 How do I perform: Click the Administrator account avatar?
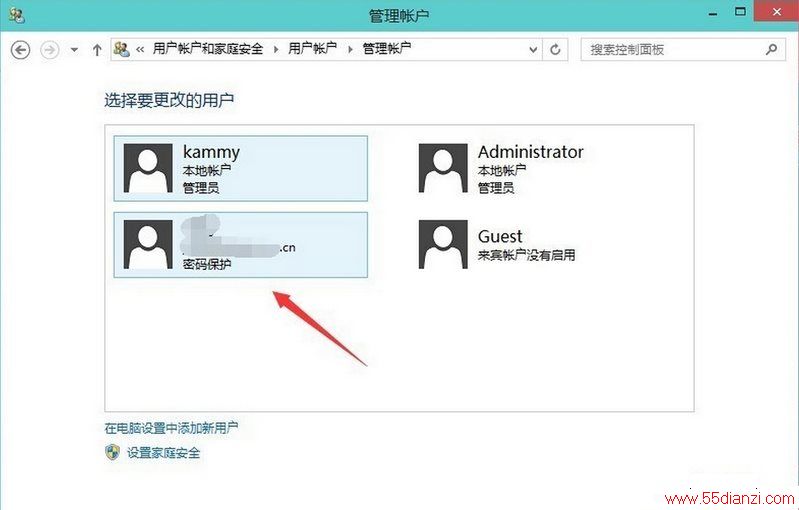click(x=443, y=168)
